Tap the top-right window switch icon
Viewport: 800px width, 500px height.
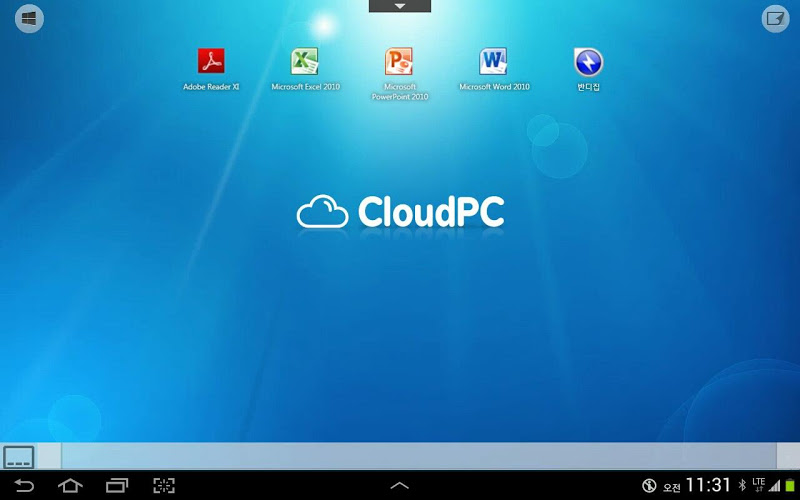coord(775,19)
